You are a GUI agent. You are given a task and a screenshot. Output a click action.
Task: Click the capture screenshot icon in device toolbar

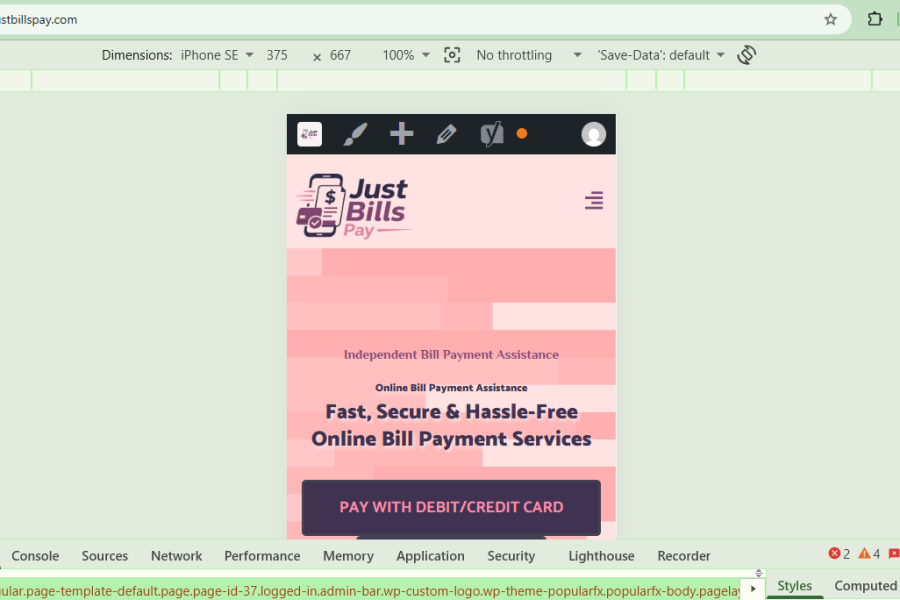(x=452, y=55)
